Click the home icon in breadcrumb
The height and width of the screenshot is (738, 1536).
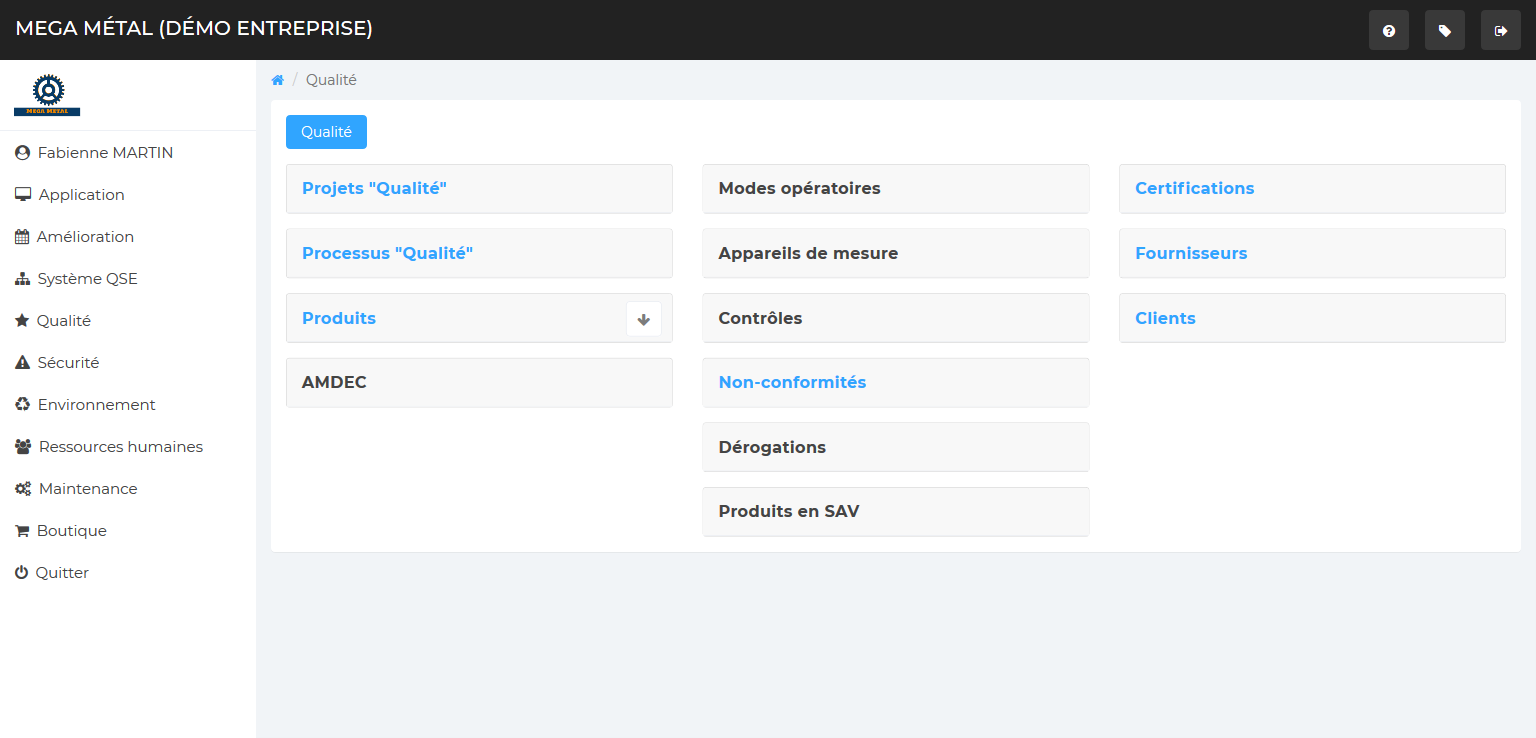tap(278, 80)
